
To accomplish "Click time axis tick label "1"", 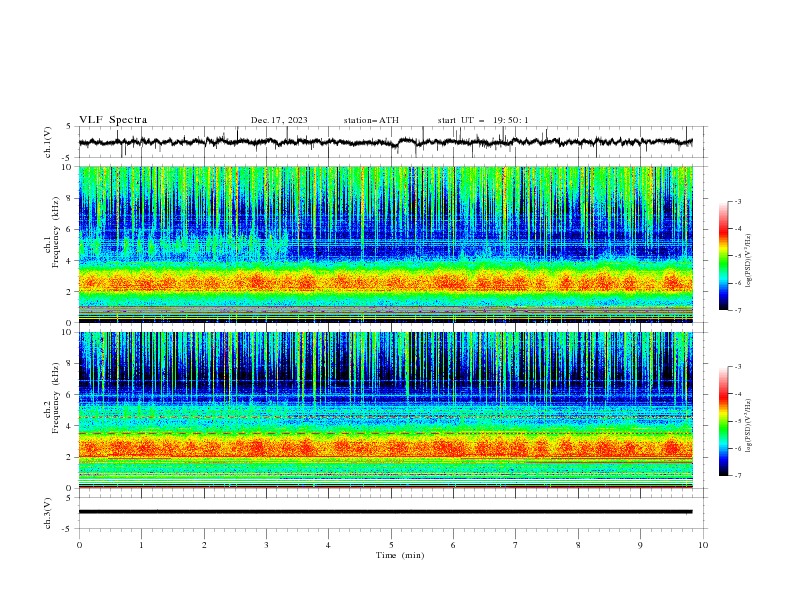I will tap(141, 545).
